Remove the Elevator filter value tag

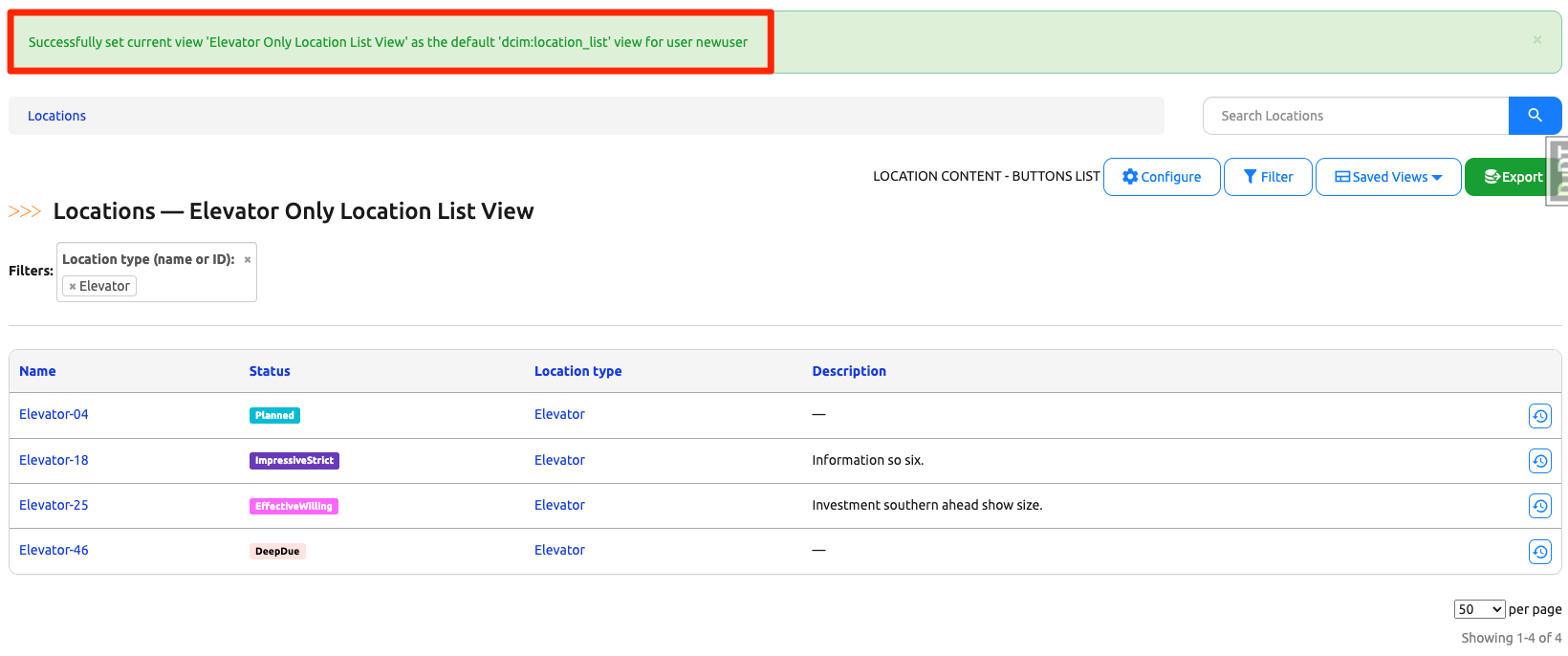point(73,287)
